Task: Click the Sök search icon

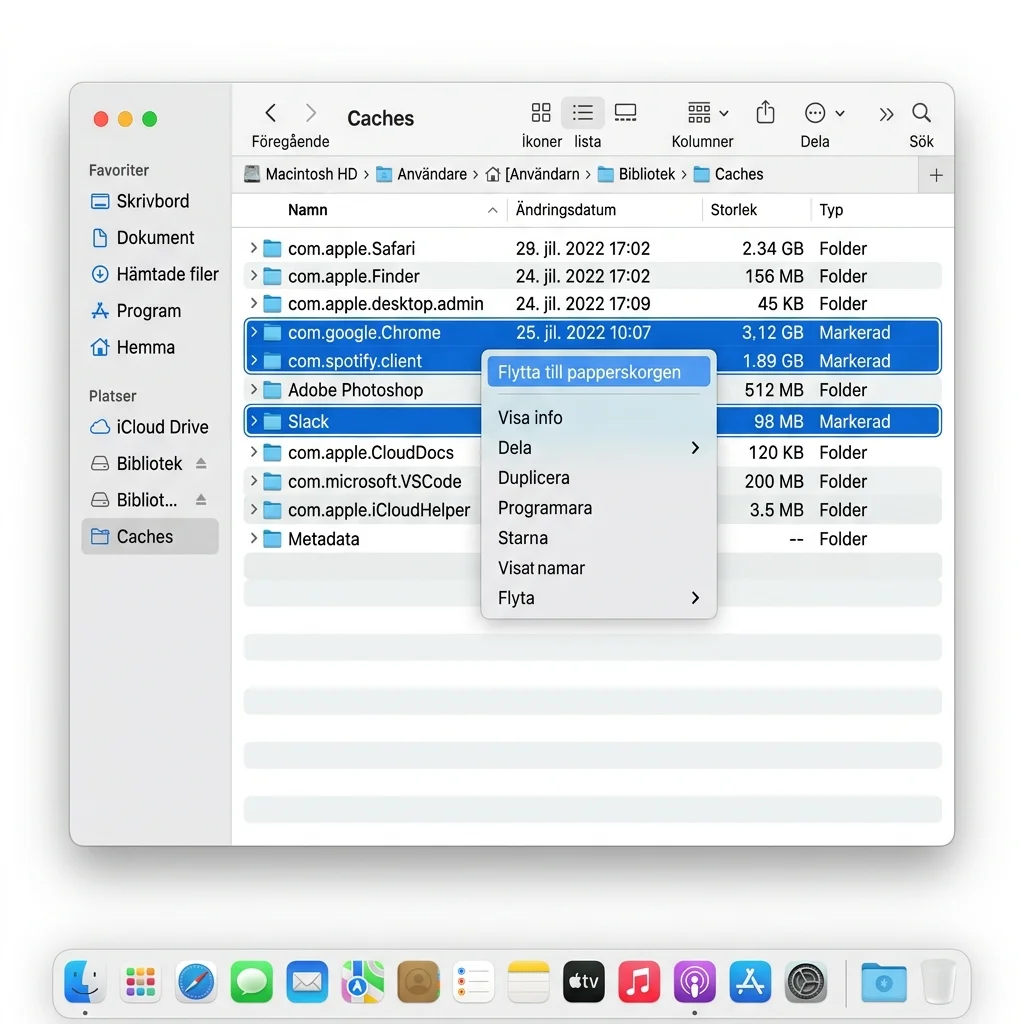Action: (x=921, y=113)
